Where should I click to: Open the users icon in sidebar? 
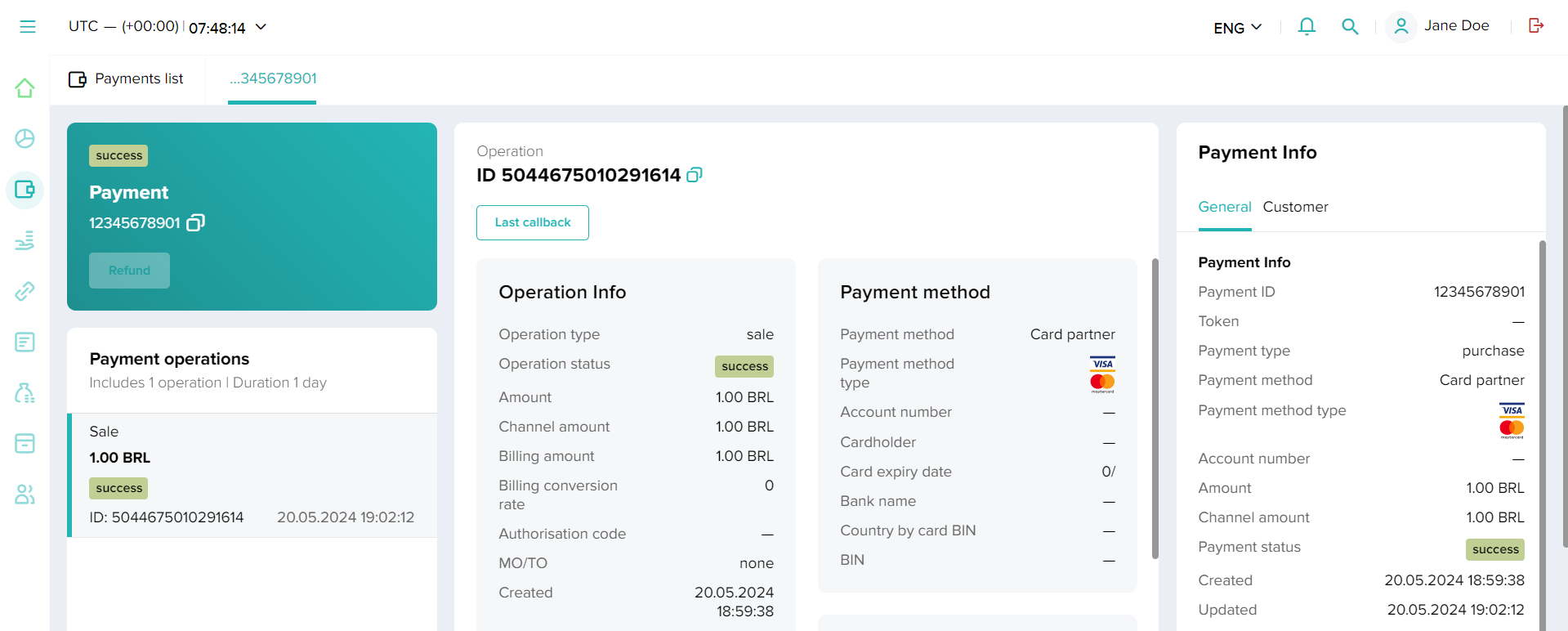tap(25, 495)
